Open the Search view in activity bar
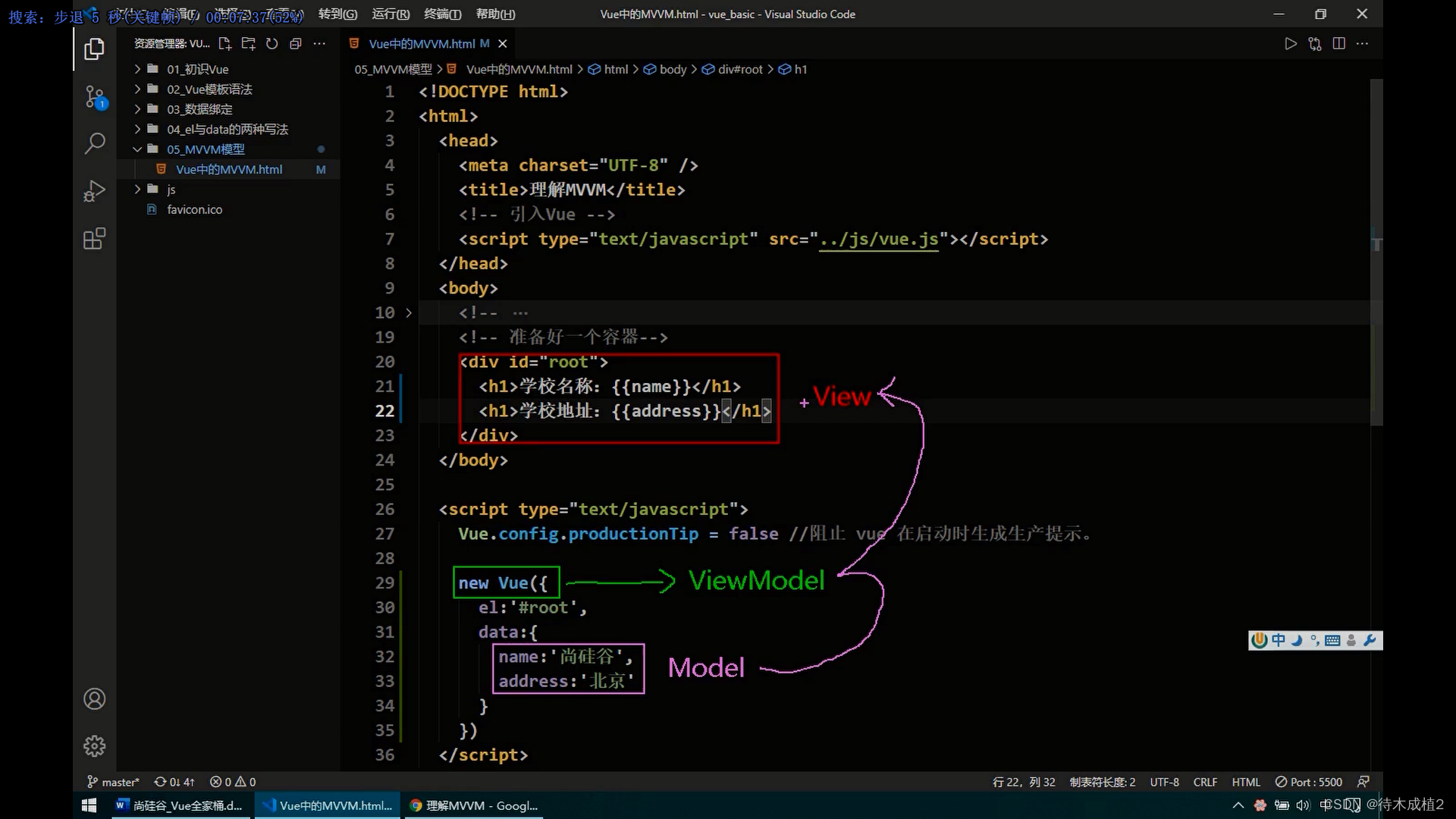Viewport: 1456px width, 819px height. point(94,143)
